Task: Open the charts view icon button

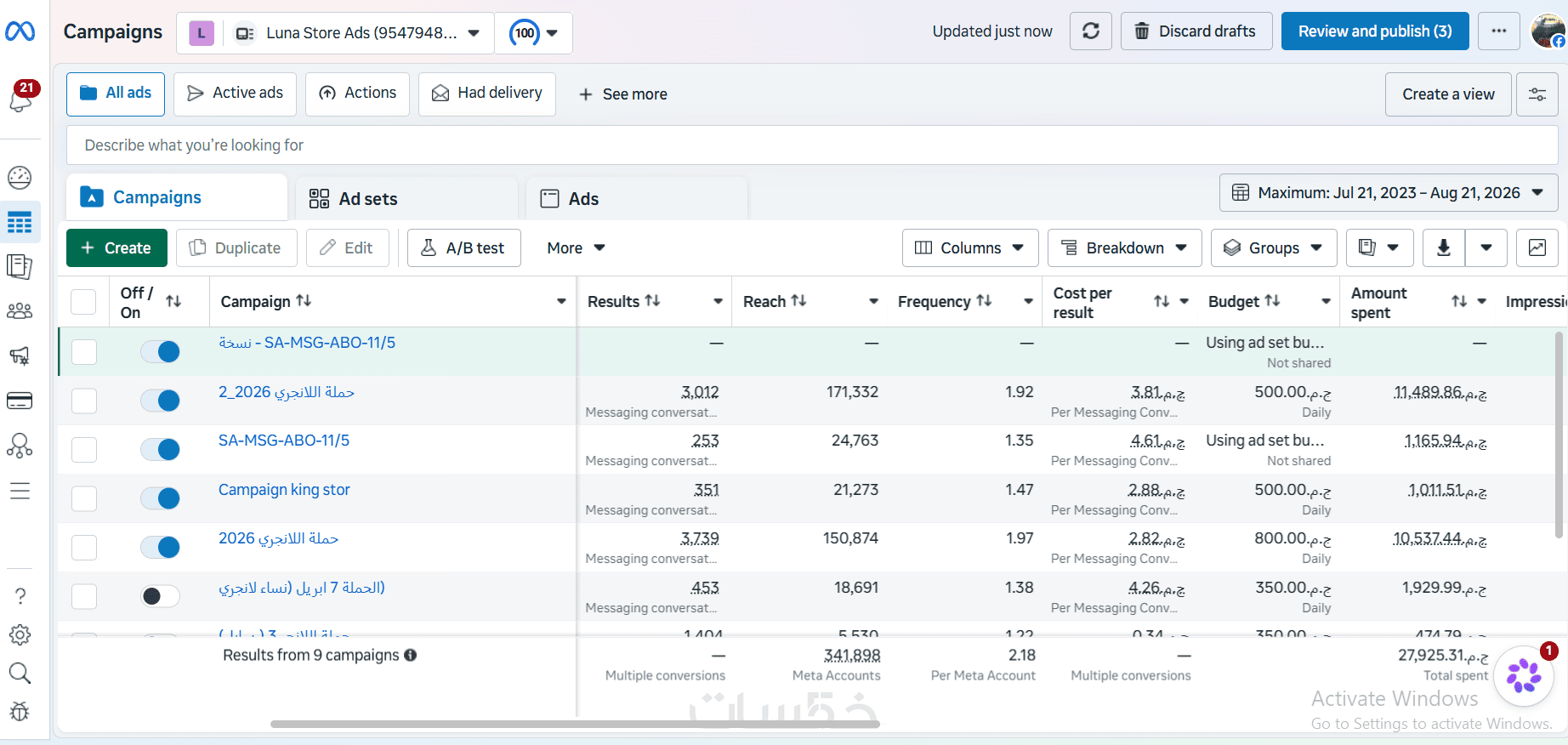Action: pos(1537,248)
